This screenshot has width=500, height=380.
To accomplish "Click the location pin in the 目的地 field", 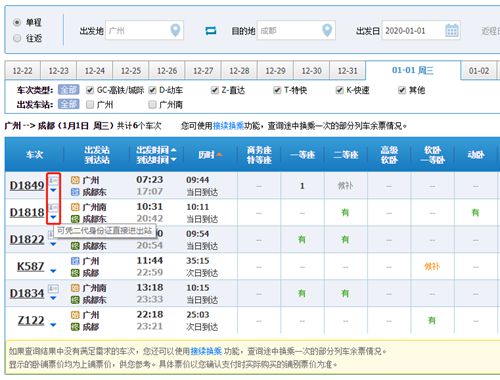I will pyautogui.click(x=327, y=30).
